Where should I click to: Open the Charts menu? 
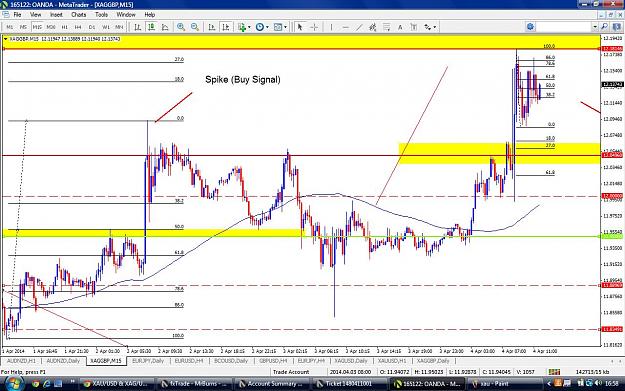tap(79, 14)
